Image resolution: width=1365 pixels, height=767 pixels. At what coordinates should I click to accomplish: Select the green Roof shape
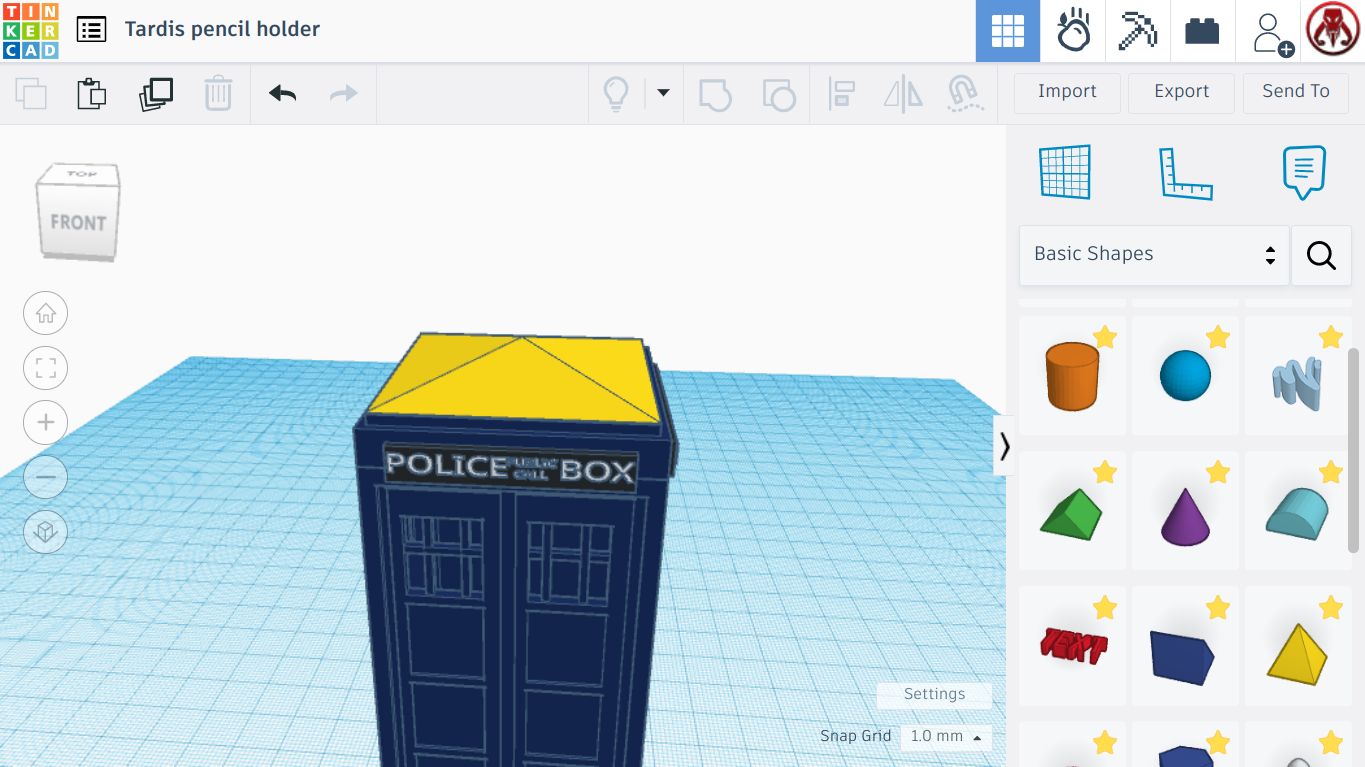[x=1072, y=512]
